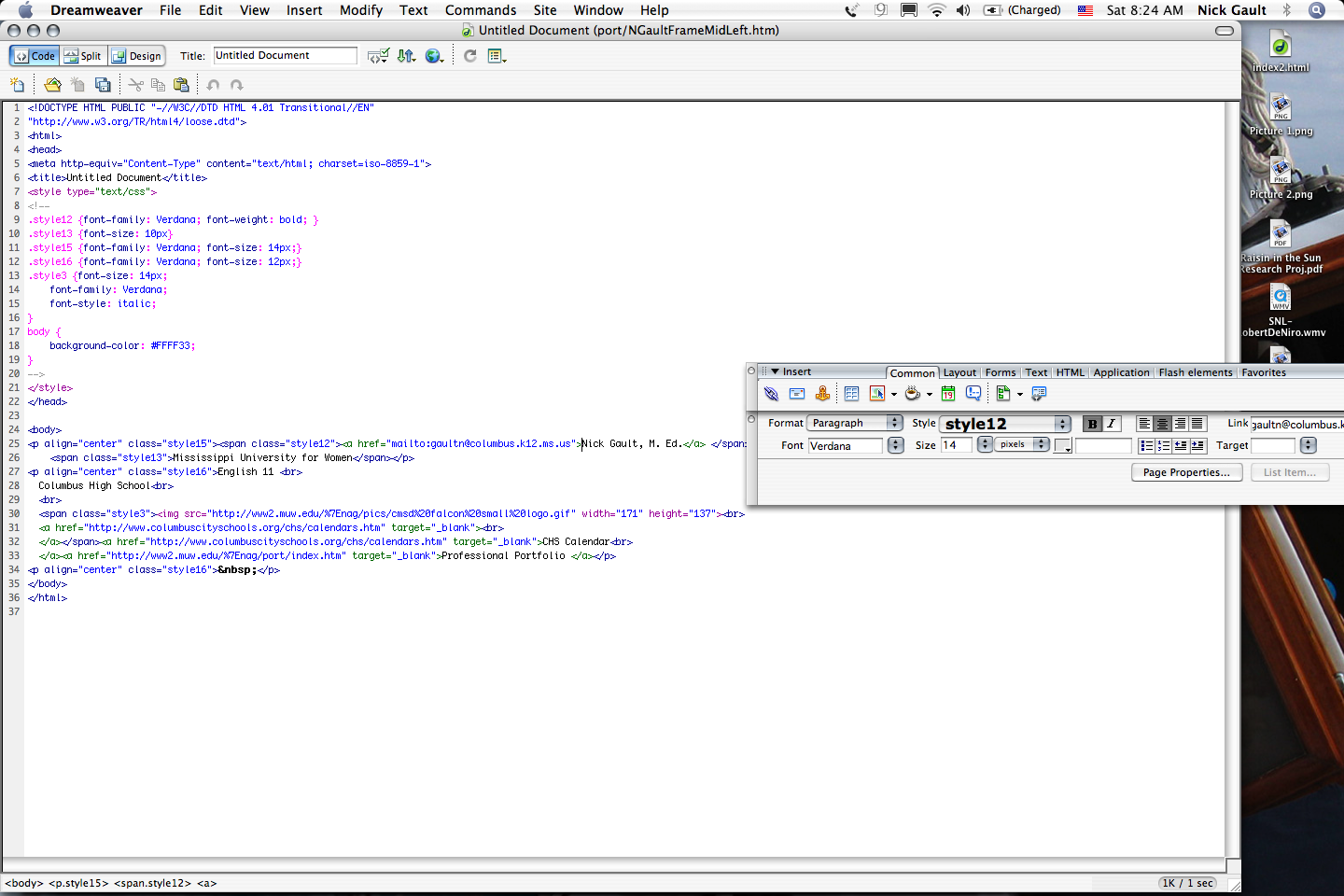
Task: Open the Format Paragraph dropdown
Action: click(x=855, y=423)
